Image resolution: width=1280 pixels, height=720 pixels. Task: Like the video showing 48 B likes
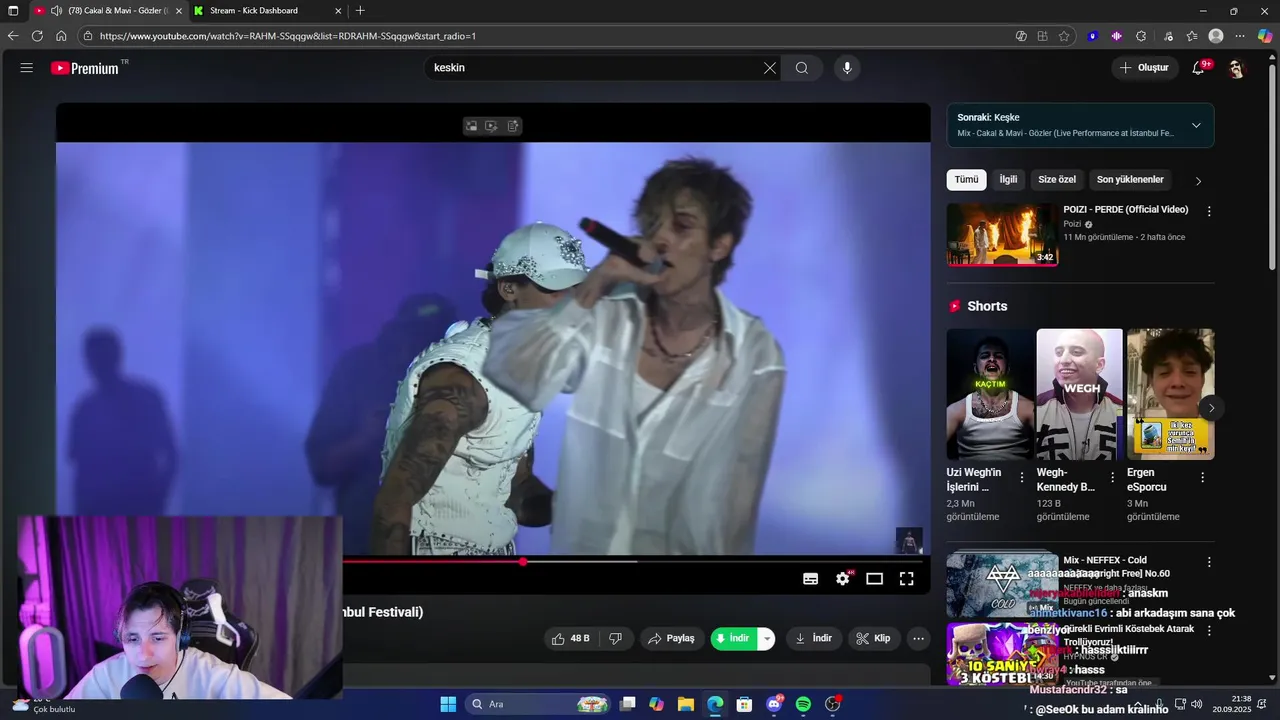click(x=572, y=638)
